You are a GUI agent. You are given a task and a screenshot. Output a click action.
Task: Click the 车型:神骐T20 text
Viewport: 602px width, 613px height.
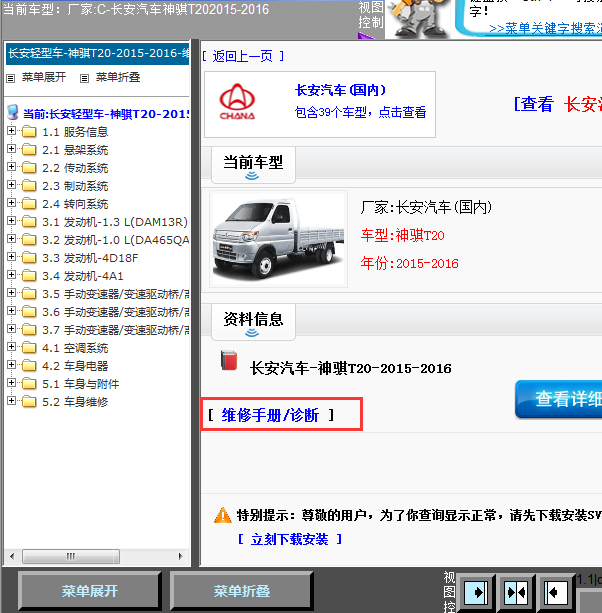coord(402,235)
